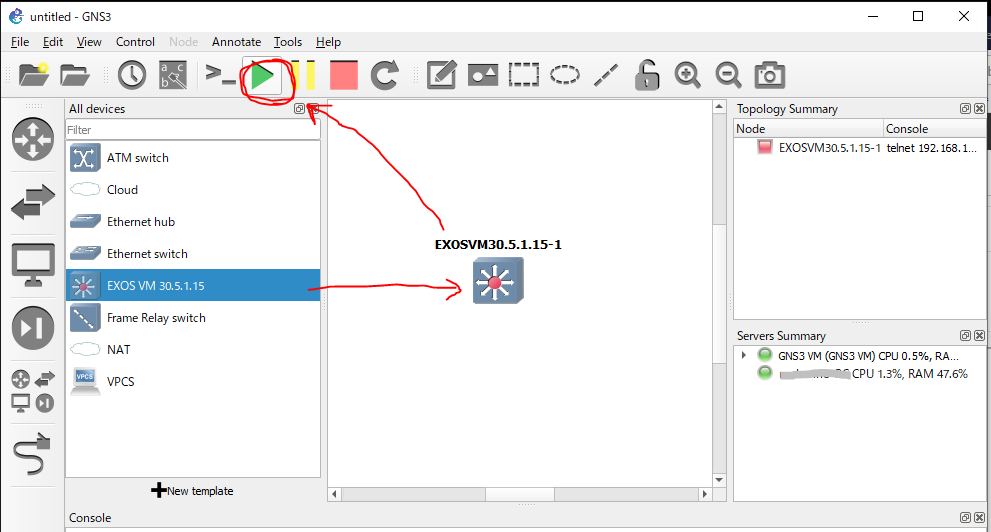Click the device Filter input field

click(193, 130)
